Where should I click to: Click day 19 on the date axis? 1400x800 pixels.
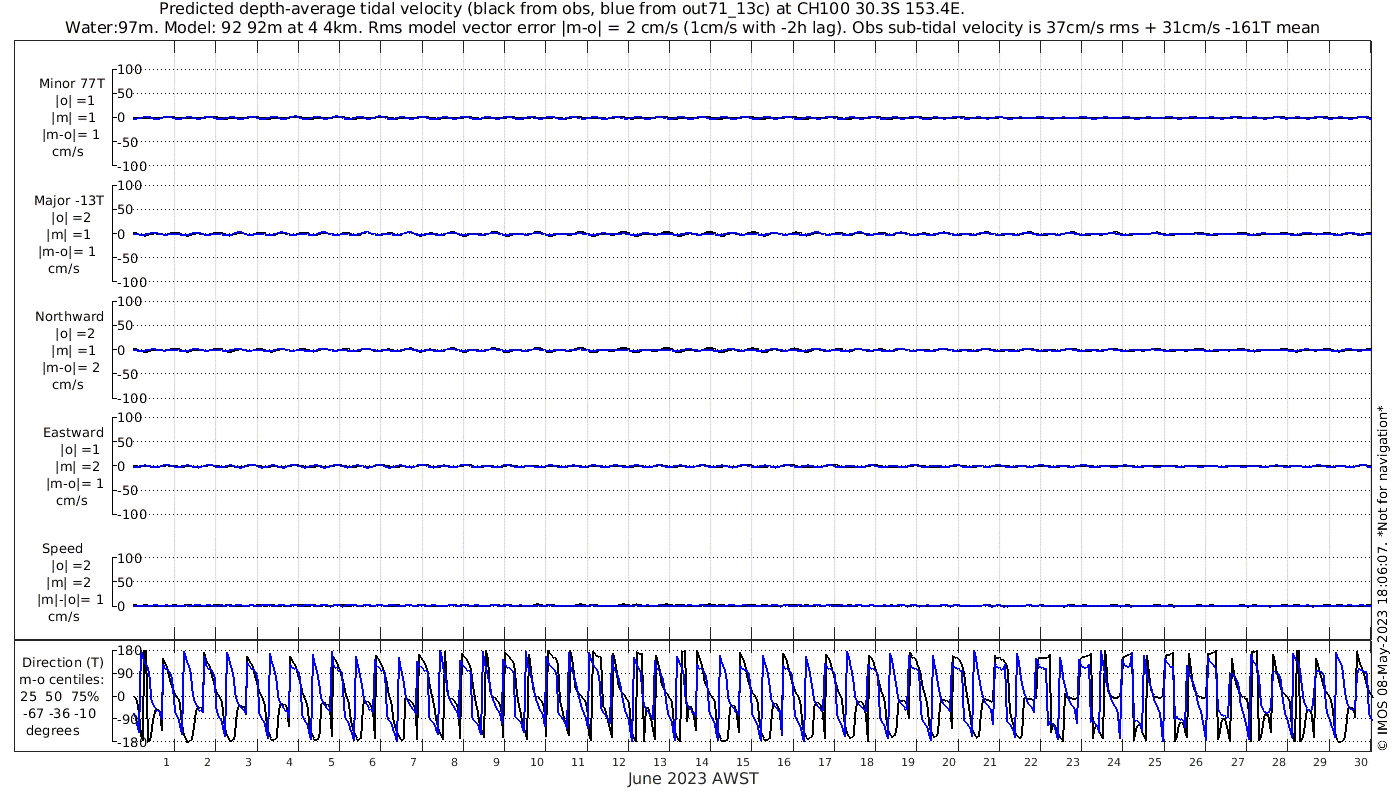click(908, 762)
